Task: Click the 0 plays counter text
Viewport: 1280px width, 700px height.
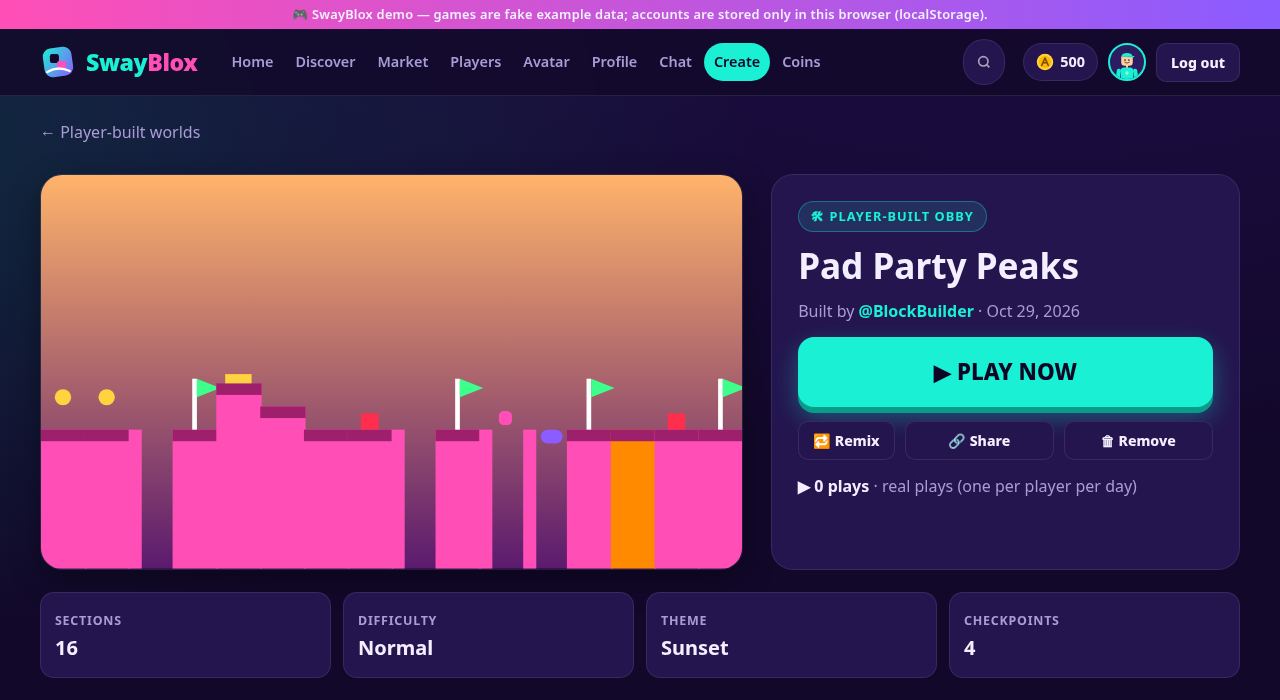Action: 833,486
